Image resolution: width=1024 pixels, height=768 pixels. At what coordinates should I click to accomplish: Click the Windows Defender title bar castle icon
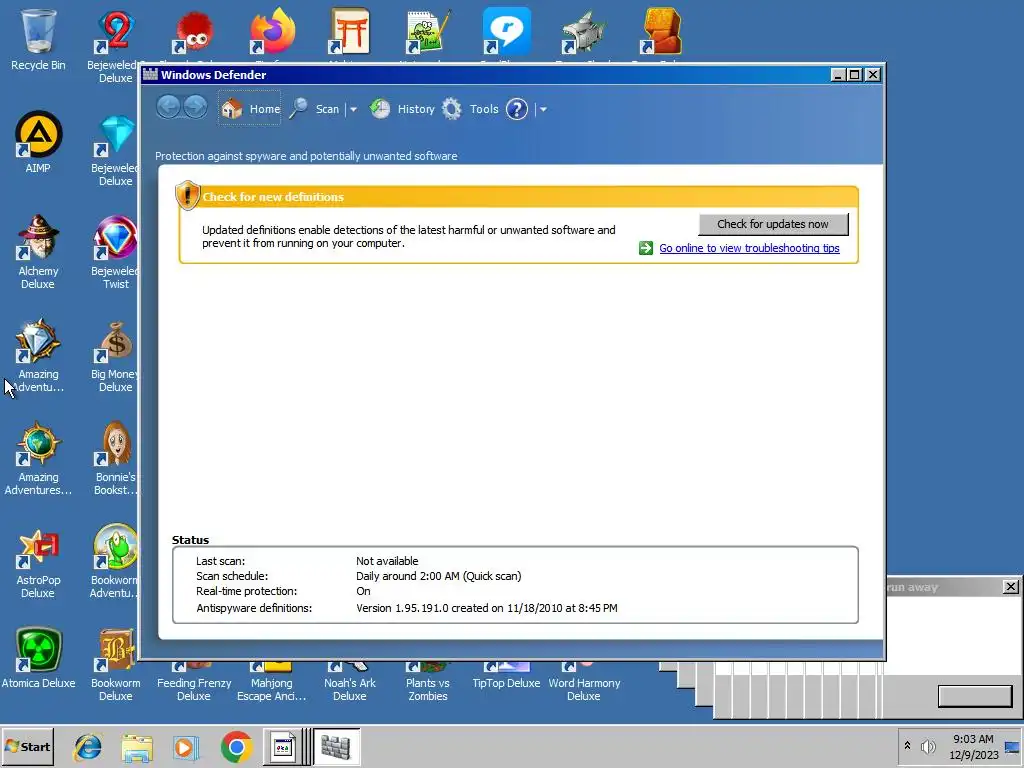pos(150,74)
